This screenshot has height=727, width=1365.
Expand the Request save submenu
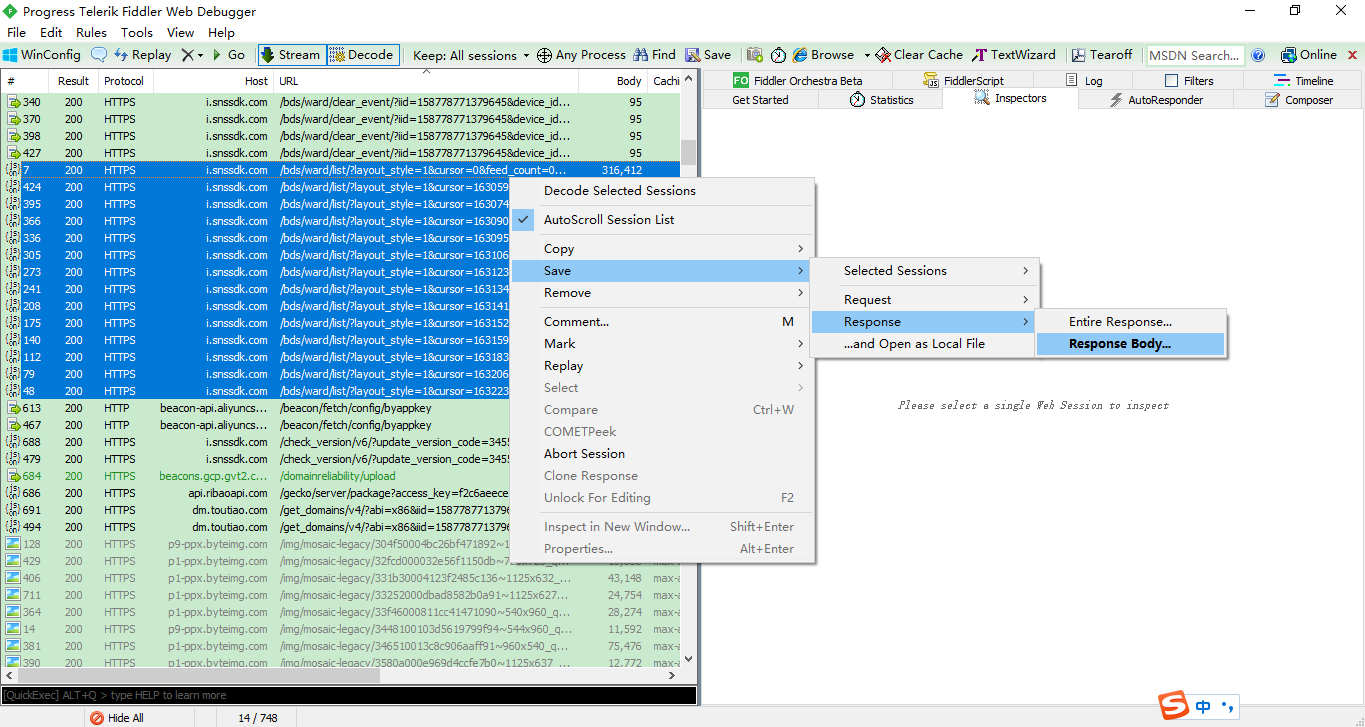(x=925, y=299)
